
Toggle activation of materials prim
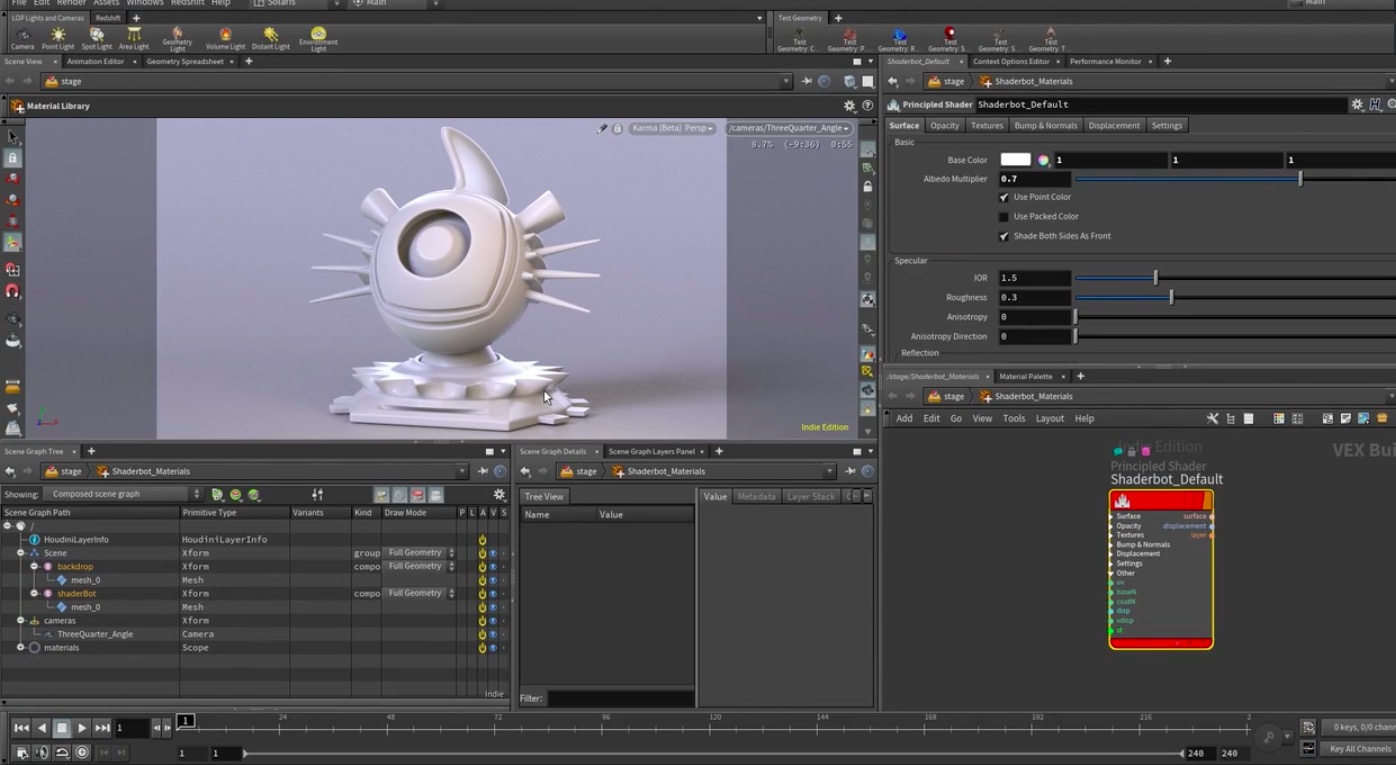[482, 647]
